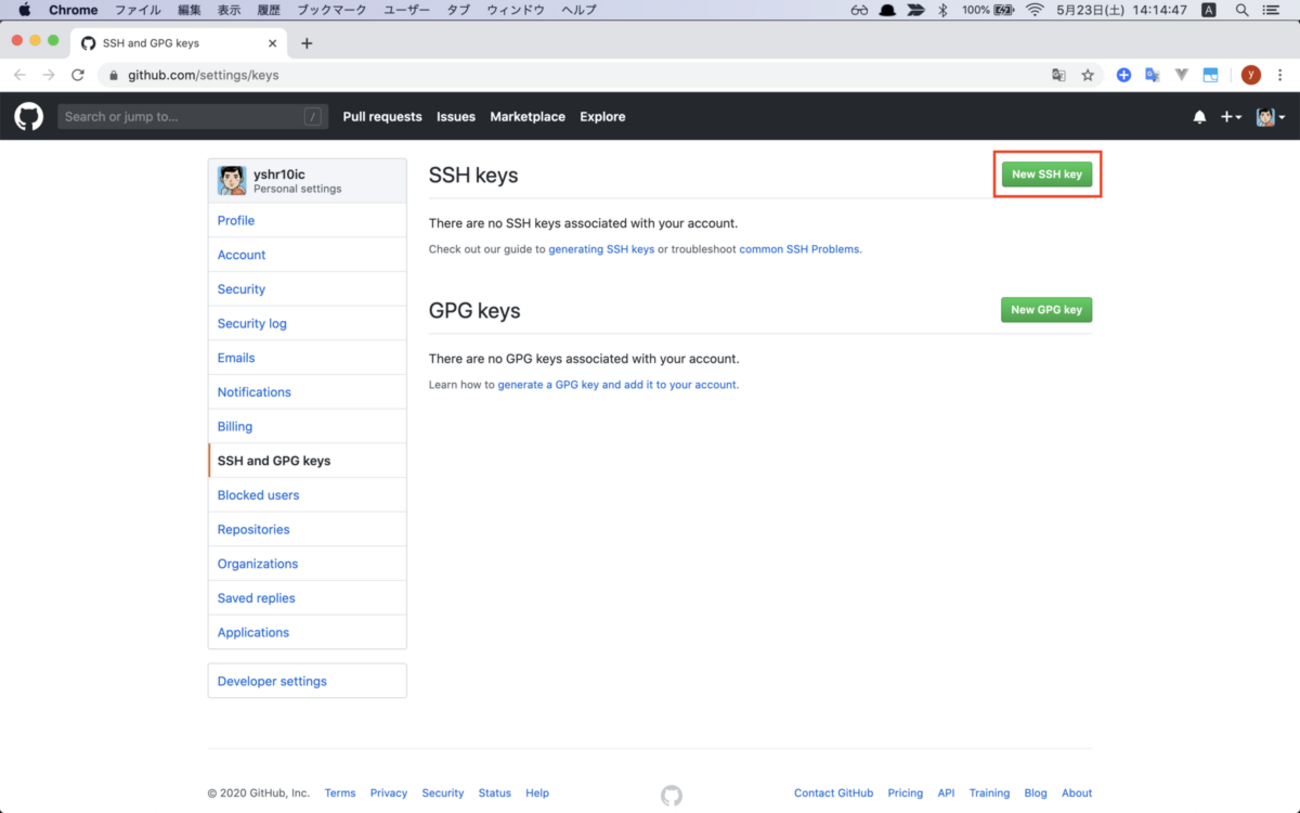Follow the 'generating SSH keys' link

coord(601,249)
